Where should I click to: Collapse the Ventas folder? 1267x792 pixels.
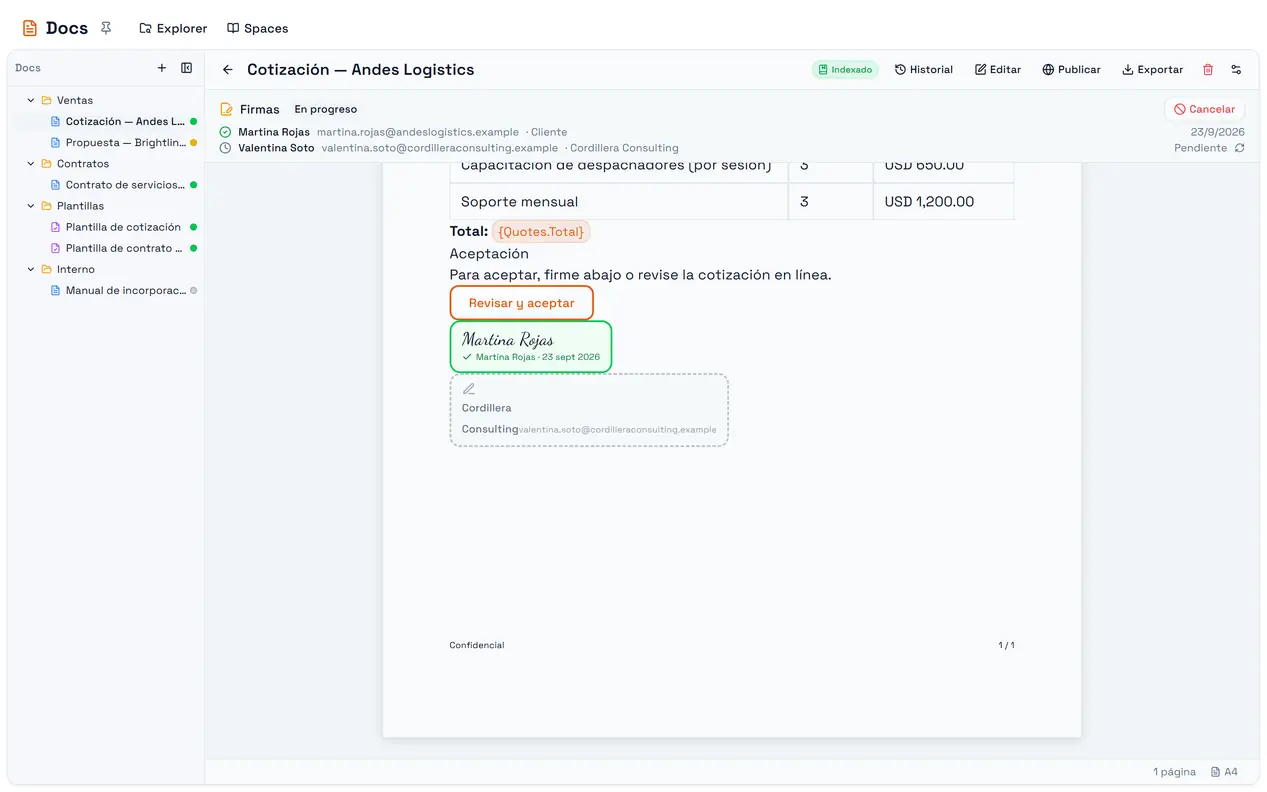pos(31,100)
